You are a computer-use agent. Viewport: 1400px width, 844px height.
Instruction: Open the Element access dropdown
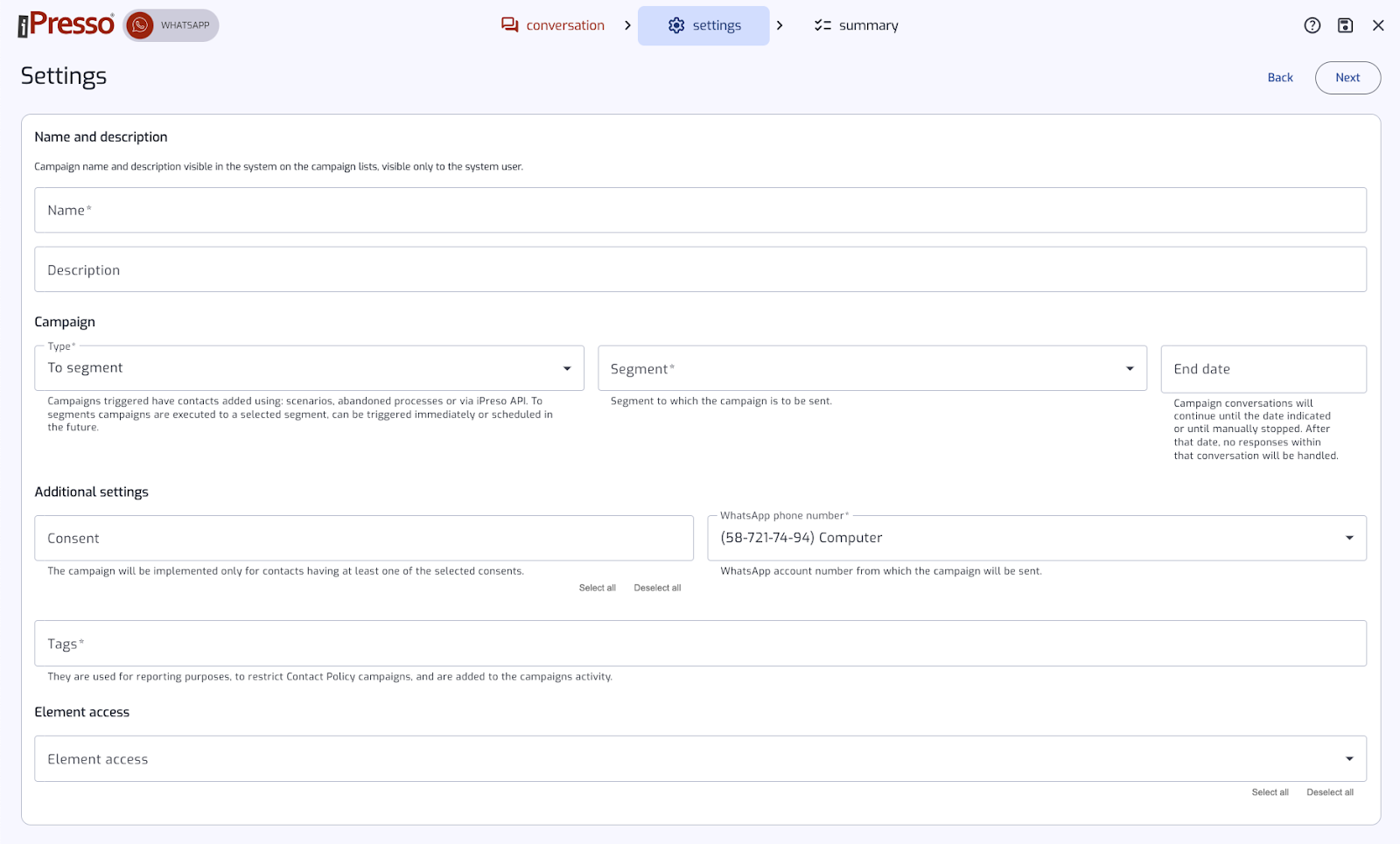coord(700,758)
